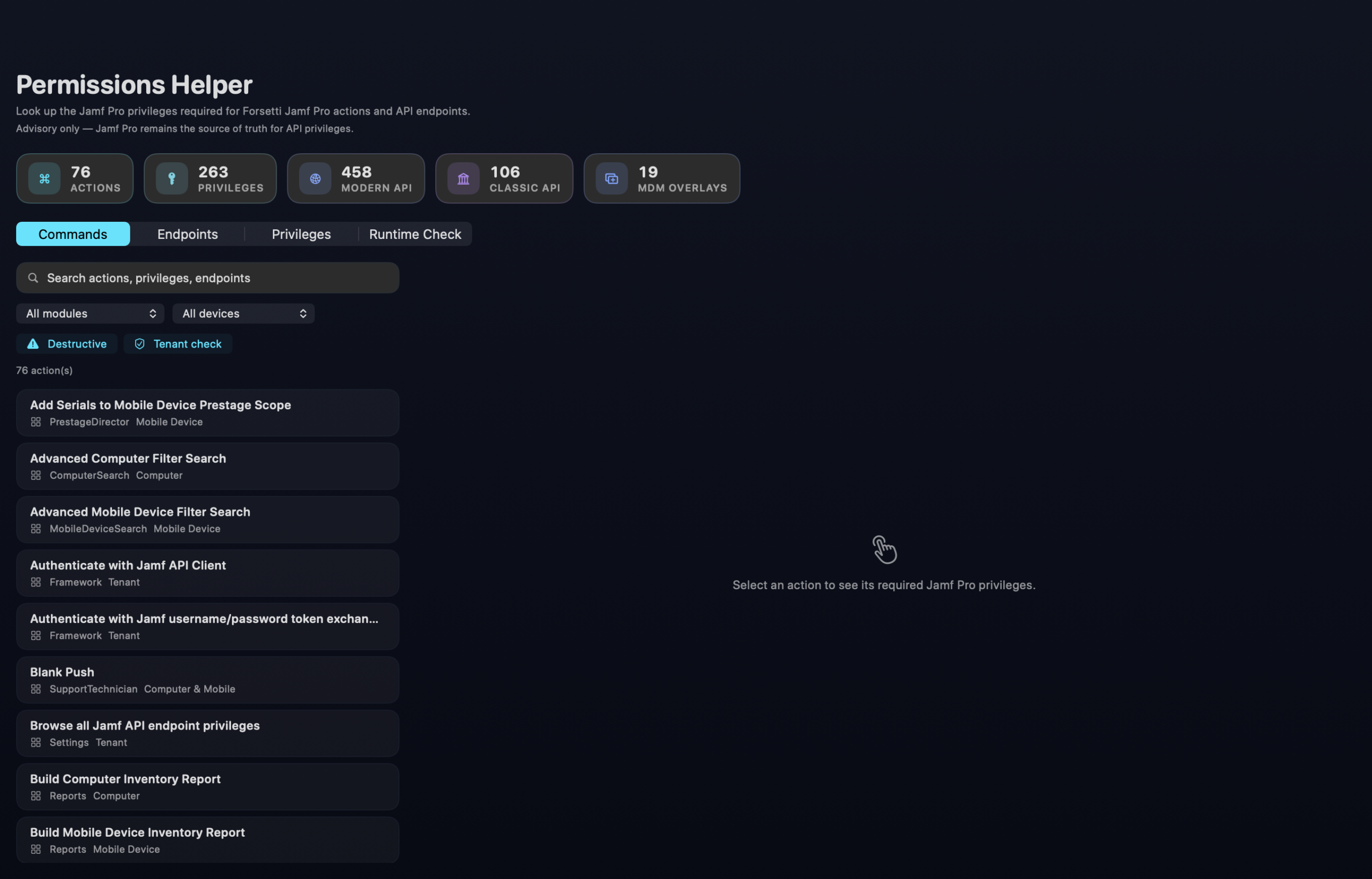
Task: Toggle the Tenant check filter chip
Action: pos(178,343)
